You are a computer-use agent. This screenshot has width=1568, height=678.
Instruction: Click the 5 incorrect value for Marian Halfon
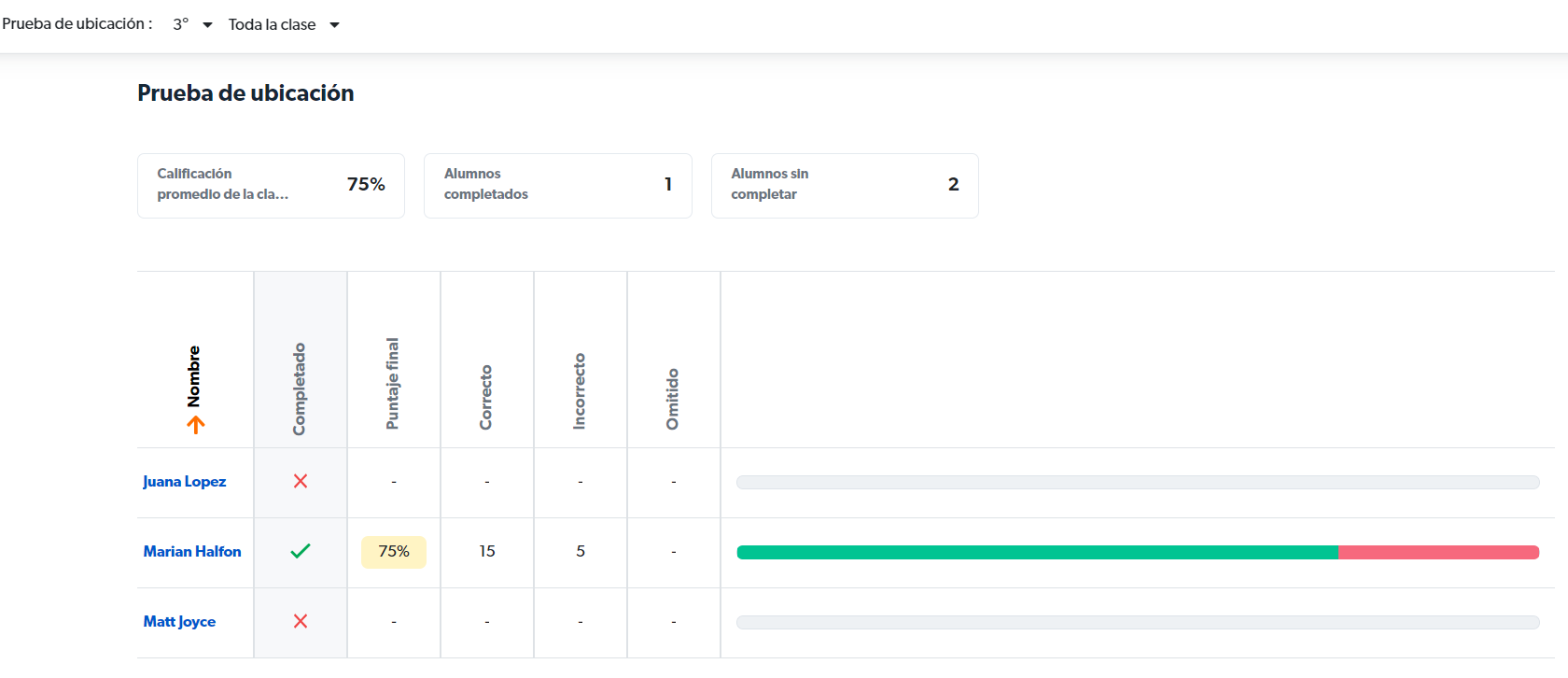581,552
